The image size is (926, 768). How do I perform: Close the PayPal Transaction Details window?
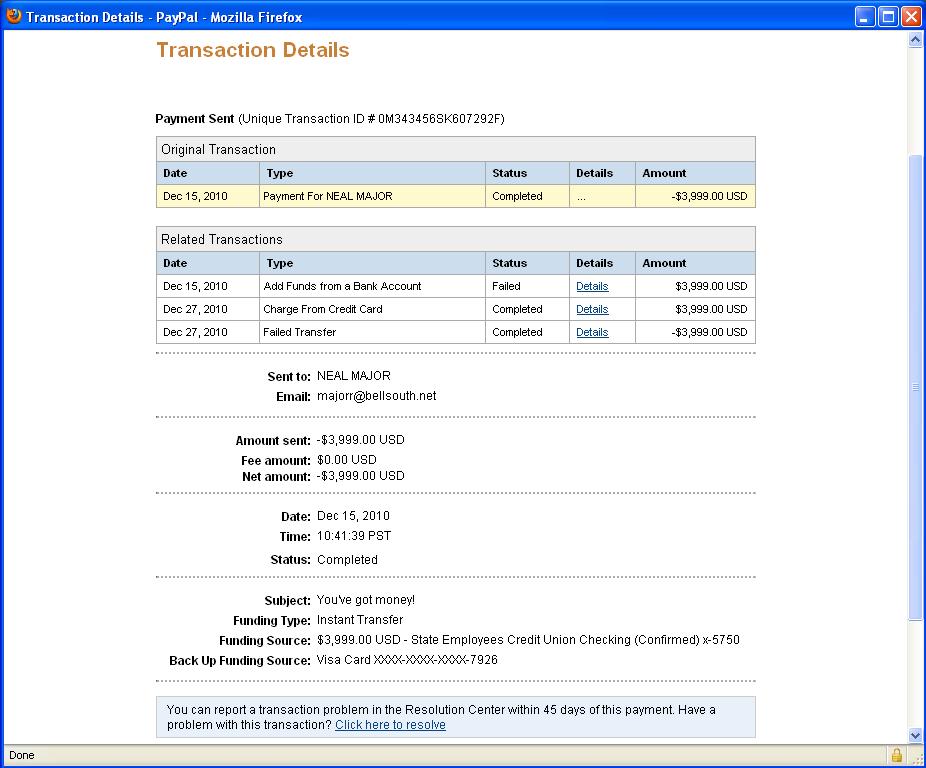(911, 17)
